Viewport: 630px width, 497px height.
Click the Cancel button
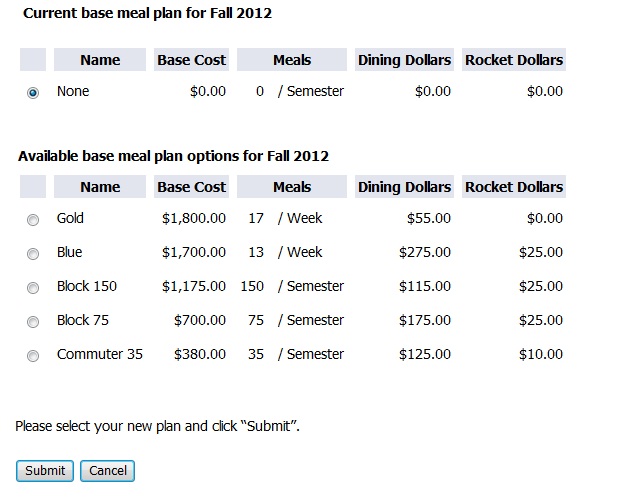point(108,471)
